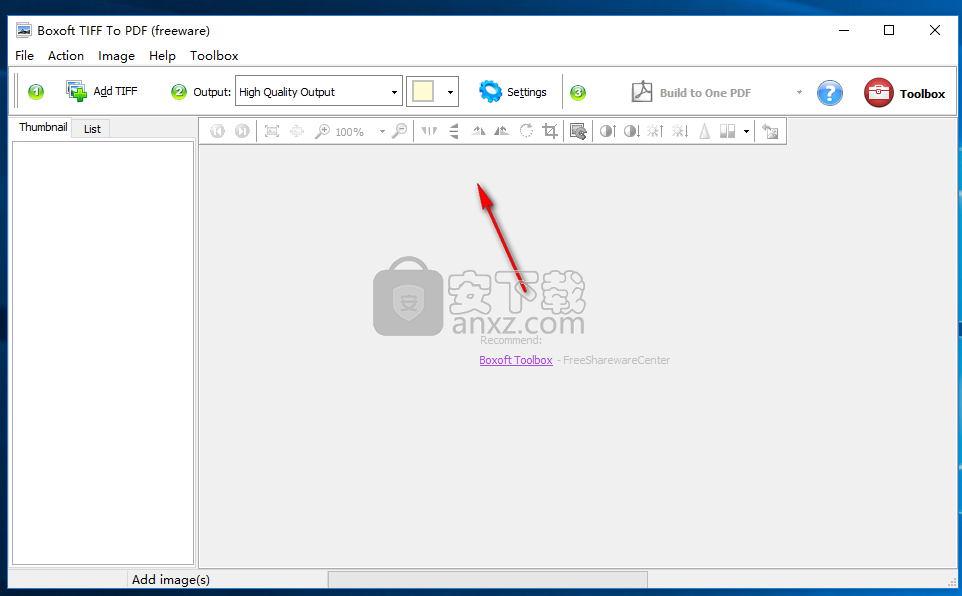This screenshot has width=962, height=596.
Task: Click the color mode split-square icon
Action: coord(728,131)
